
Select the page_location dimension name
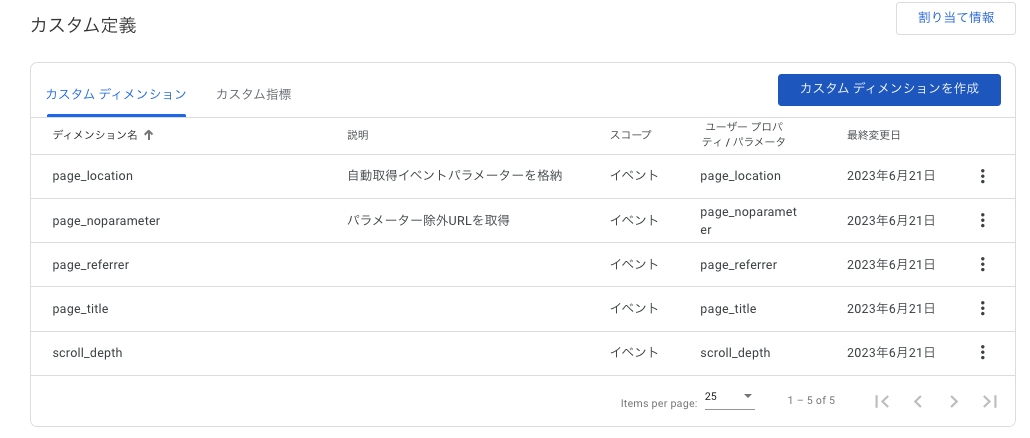(93, 176)
